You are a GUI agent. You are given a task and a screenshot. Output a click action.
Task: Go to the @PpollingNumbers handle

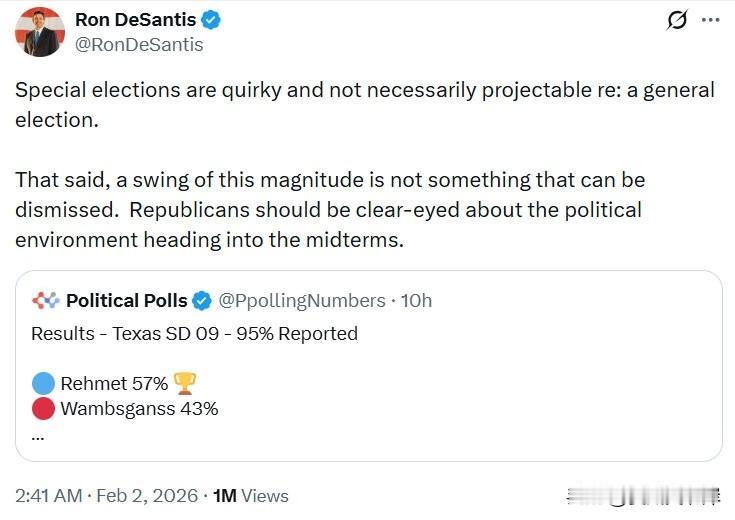coord(301,300)
